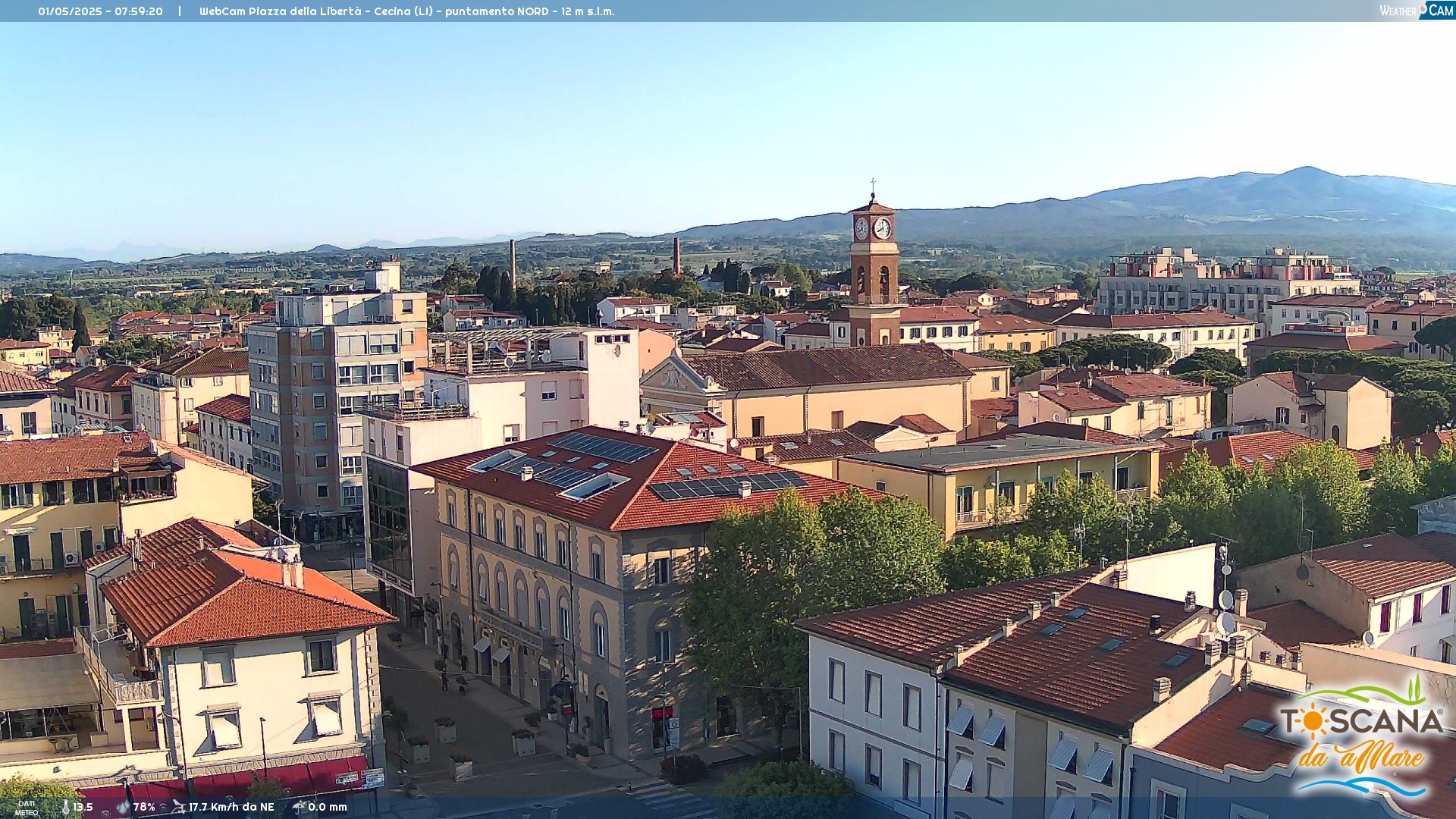
Task: Click the rain umbrella icon
Action: point(298,807)
